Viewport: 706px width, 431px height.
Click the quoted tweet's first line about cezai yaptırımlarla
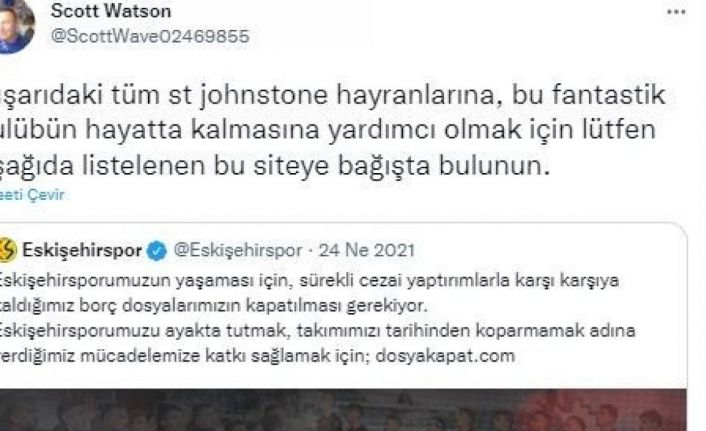pyautogui.click(x=309, y=281)
